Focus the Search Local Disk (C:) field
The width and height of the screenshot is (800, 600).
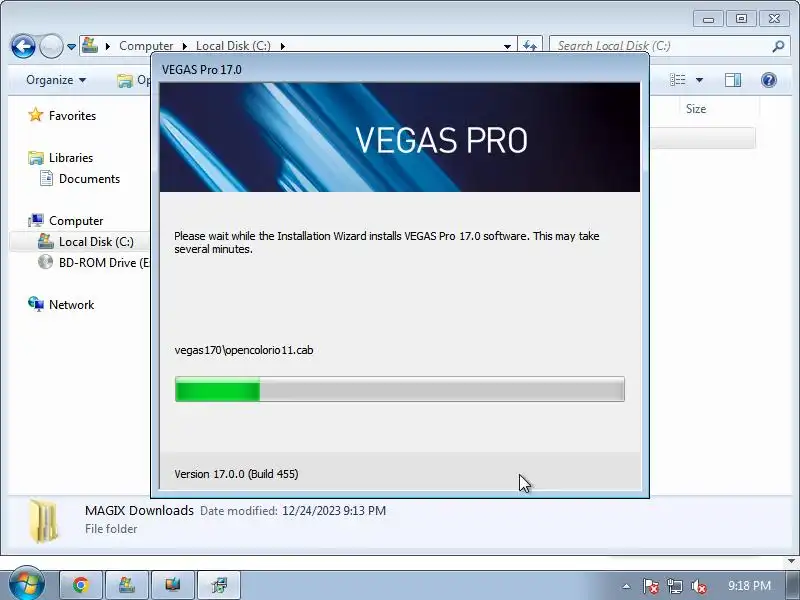pyautogui.click(x=663, y=46)
